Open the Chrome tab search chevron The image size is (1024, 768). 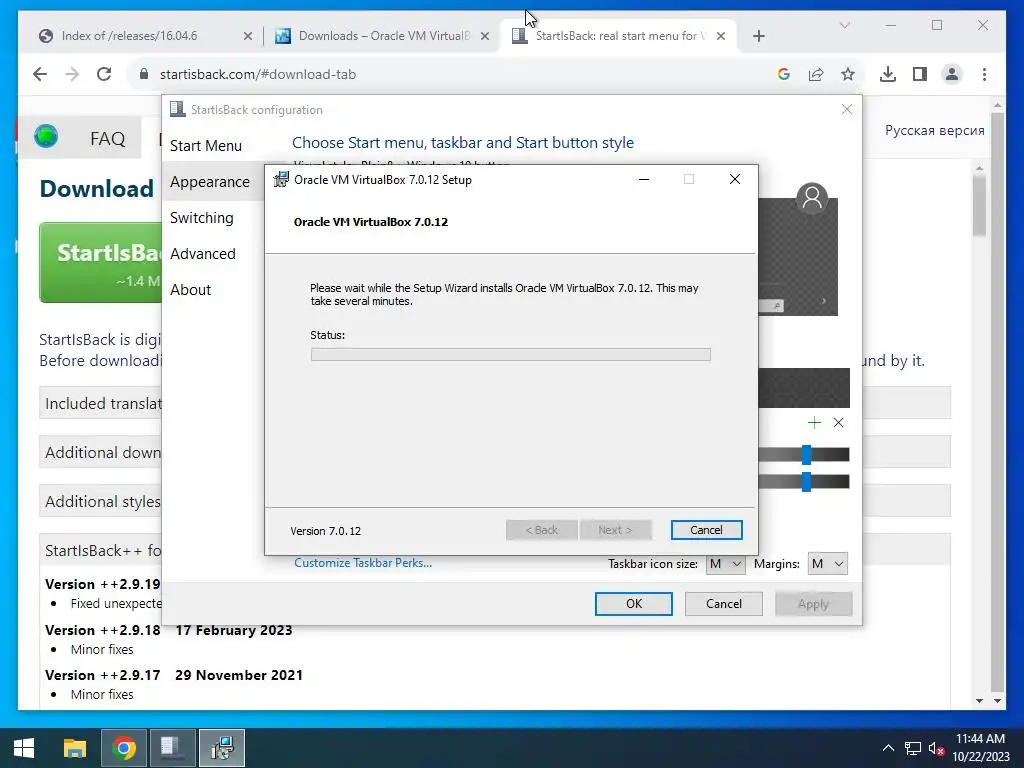844,25
